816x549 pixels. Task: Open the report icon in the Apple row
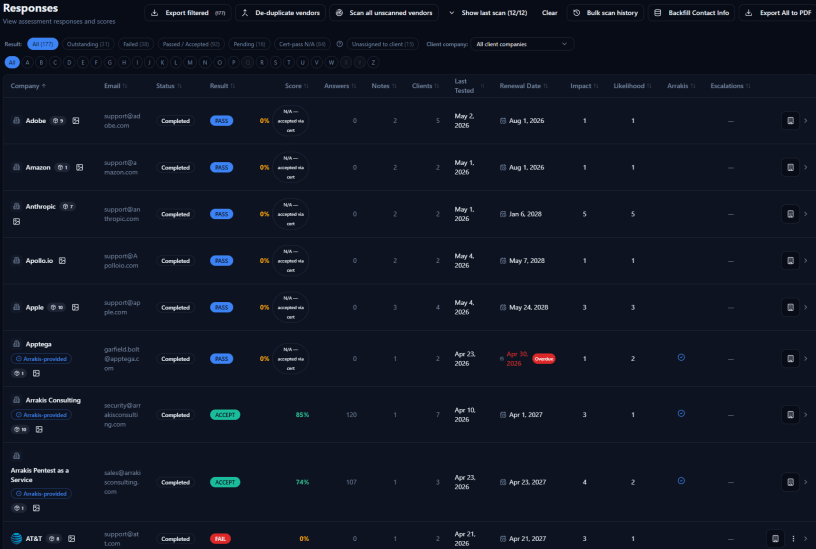pyautogui.click(x=790, y=308)
